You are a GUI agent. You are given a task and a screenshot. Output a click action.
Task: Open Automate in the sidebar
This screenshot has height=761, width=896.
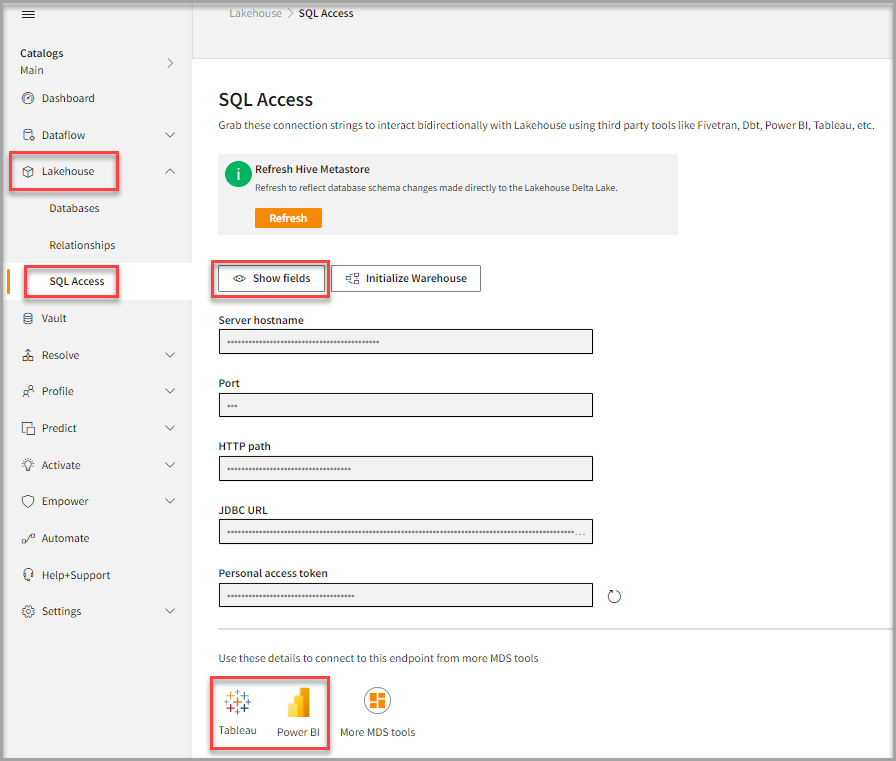(65, 538)
